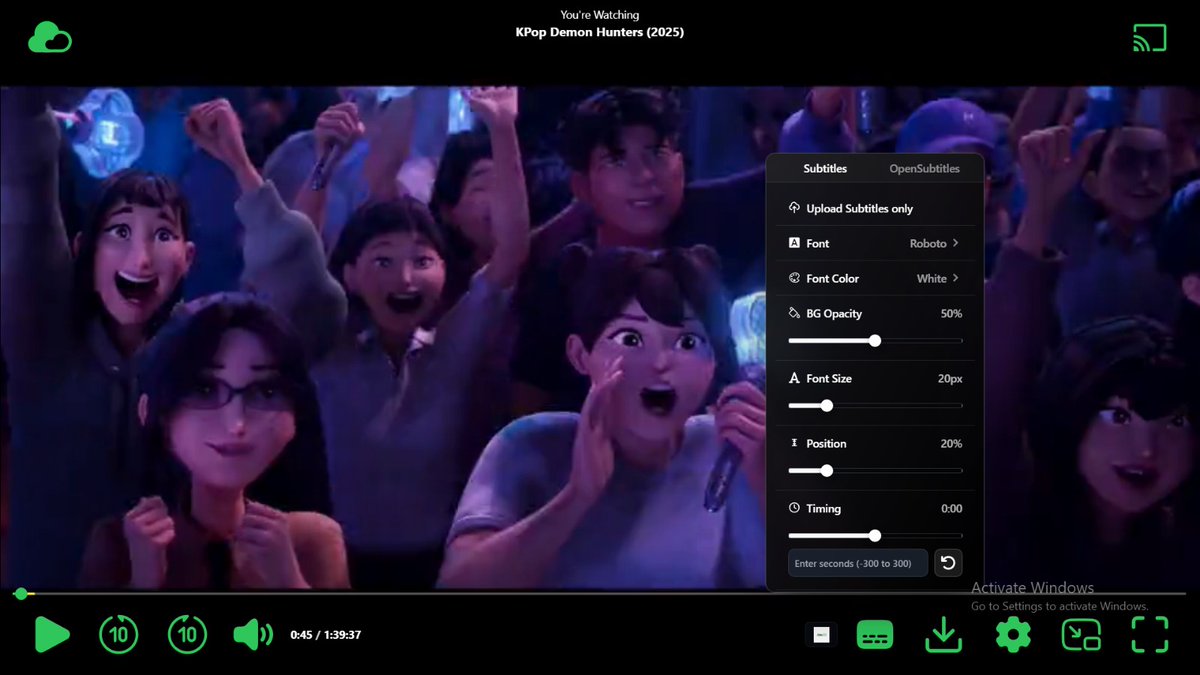Adjust the subtitle Timing slider

tap(875, 536)
